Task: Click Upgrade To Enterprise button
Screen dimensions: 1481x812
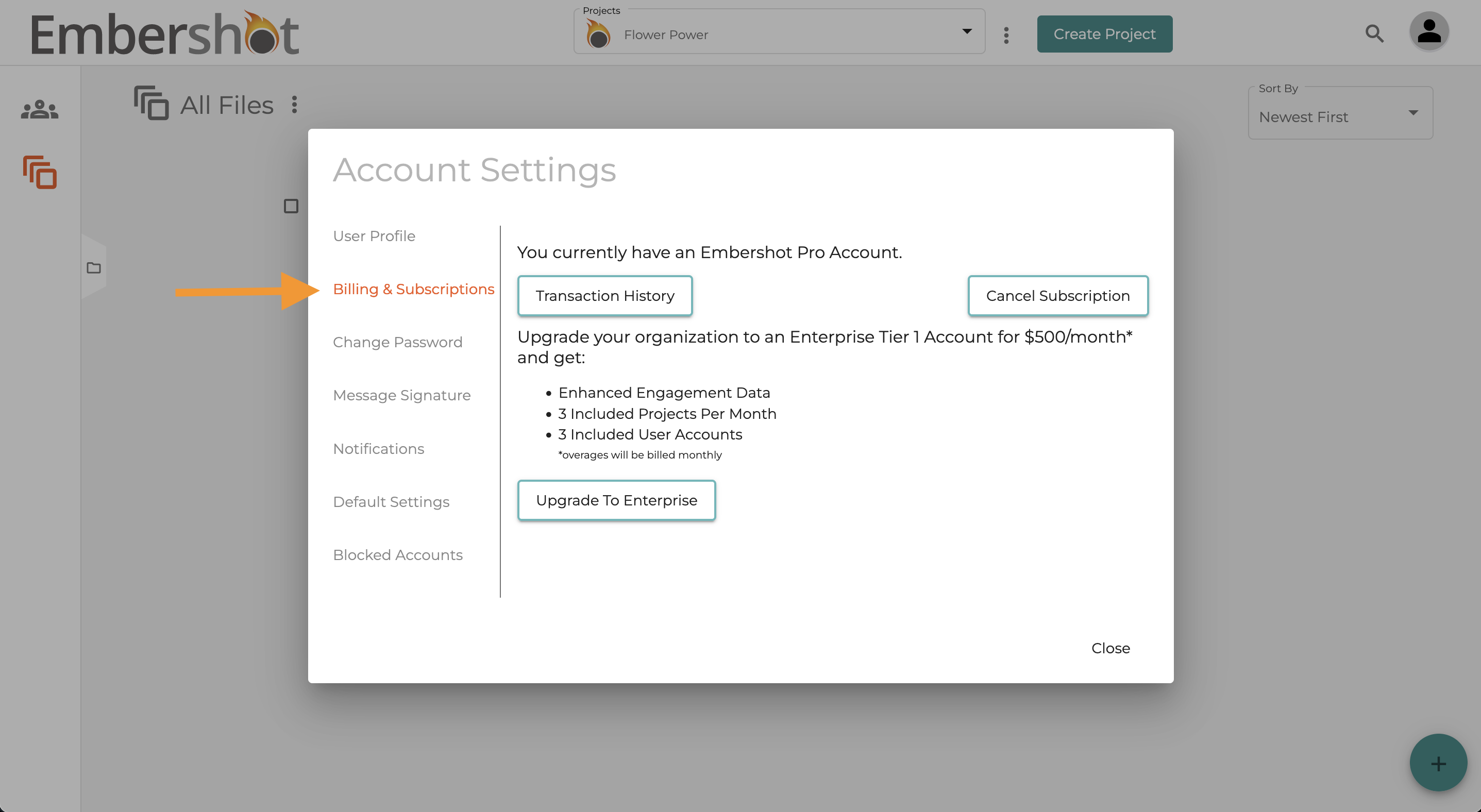Action: [x=616, y=500]
